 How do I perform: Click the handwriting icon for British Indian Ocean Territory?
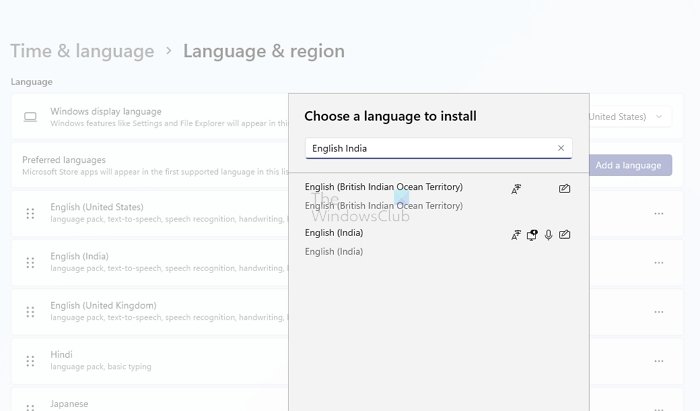tap(565, 188)
